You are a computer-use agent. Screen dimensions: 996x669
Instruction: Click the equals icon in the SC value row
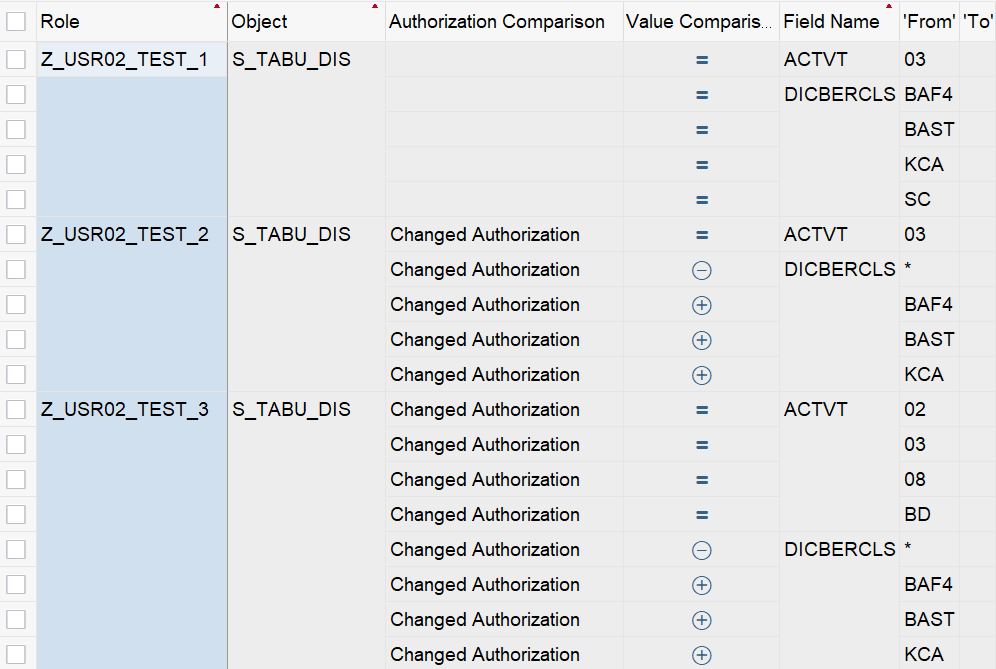click(x=702, y=200)
